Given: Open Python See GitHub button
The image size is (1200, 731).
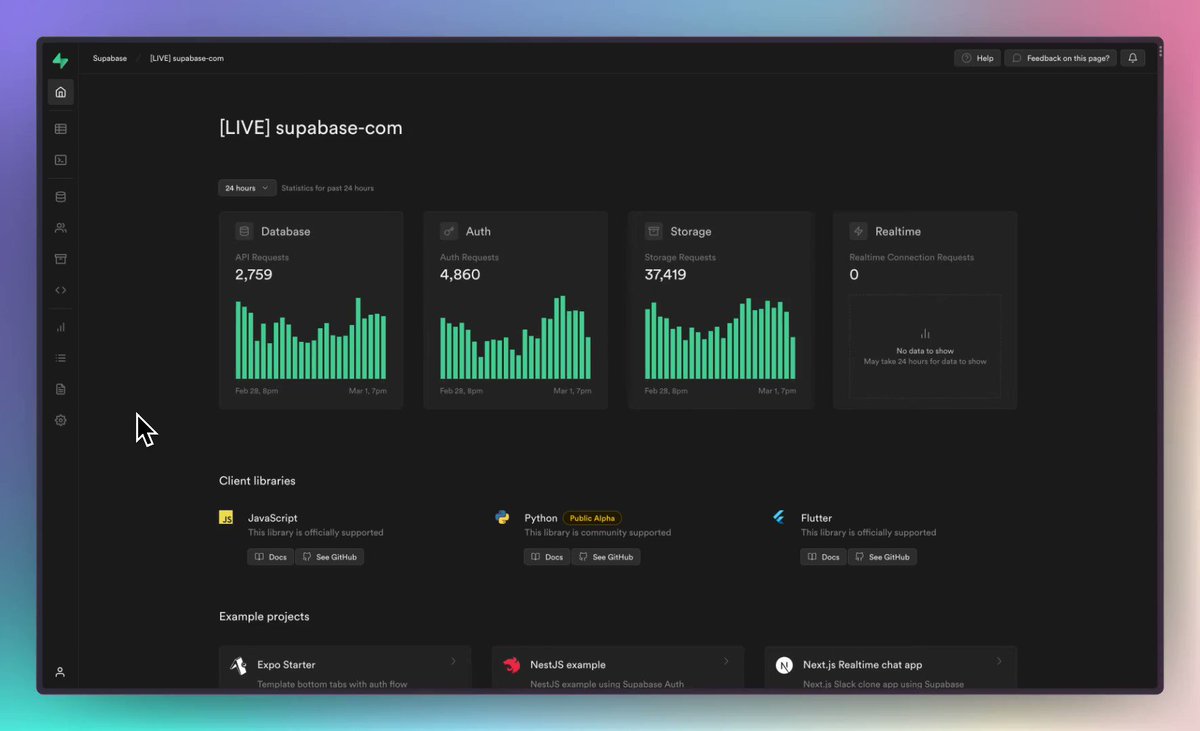Looking at the screenshot, I should (606, 557).
